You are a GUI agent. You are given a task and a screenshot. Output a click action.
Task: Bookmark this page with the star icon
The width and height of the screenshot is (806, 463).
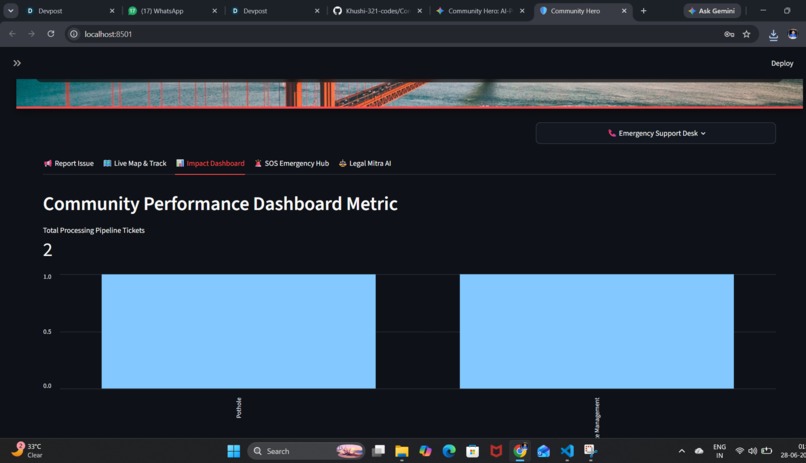point(746,34)
